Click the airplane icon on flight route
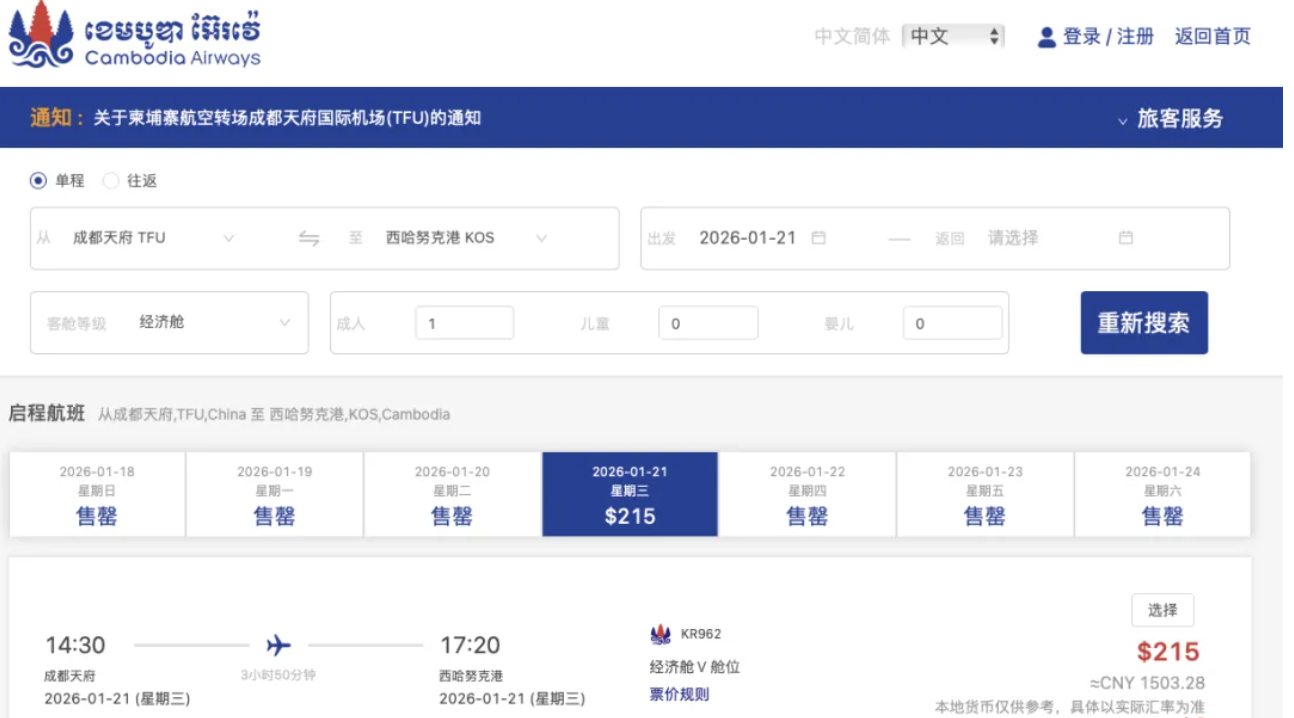 pyautogui.click(x=279, y=645)
